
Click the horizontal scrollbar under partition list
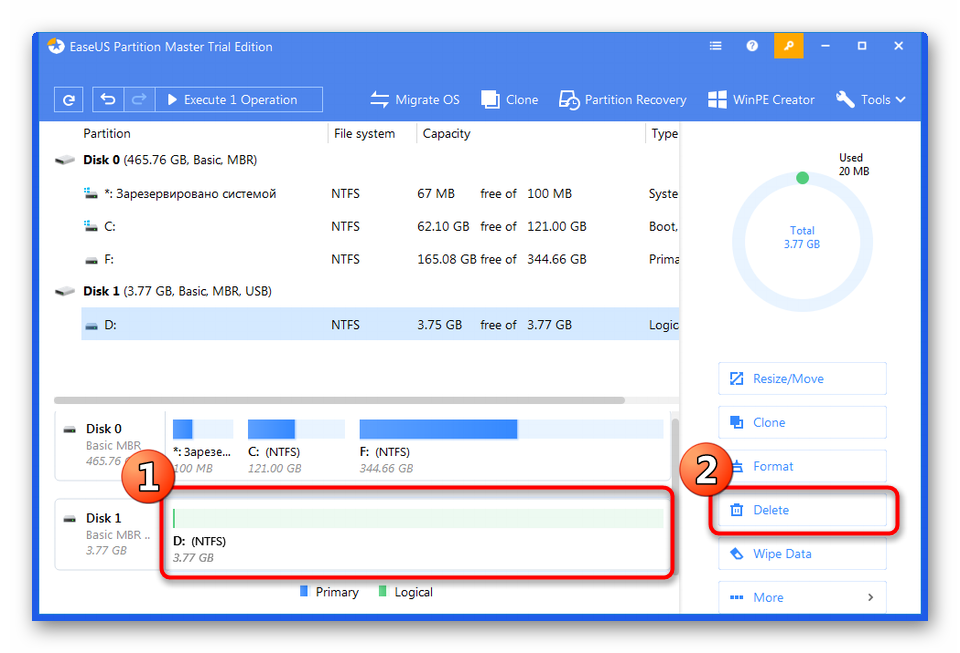(340, 400)
